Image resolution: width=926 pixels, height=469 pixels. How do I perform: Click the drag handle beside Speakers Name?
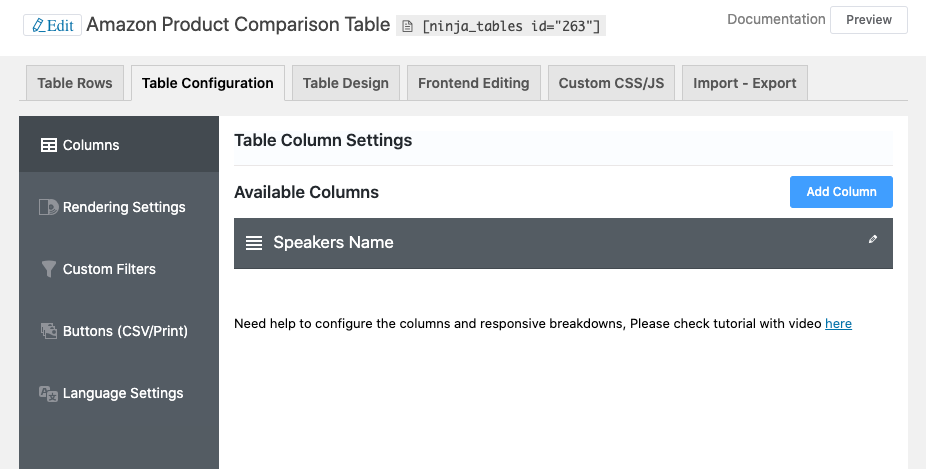(x=254, y=243)
